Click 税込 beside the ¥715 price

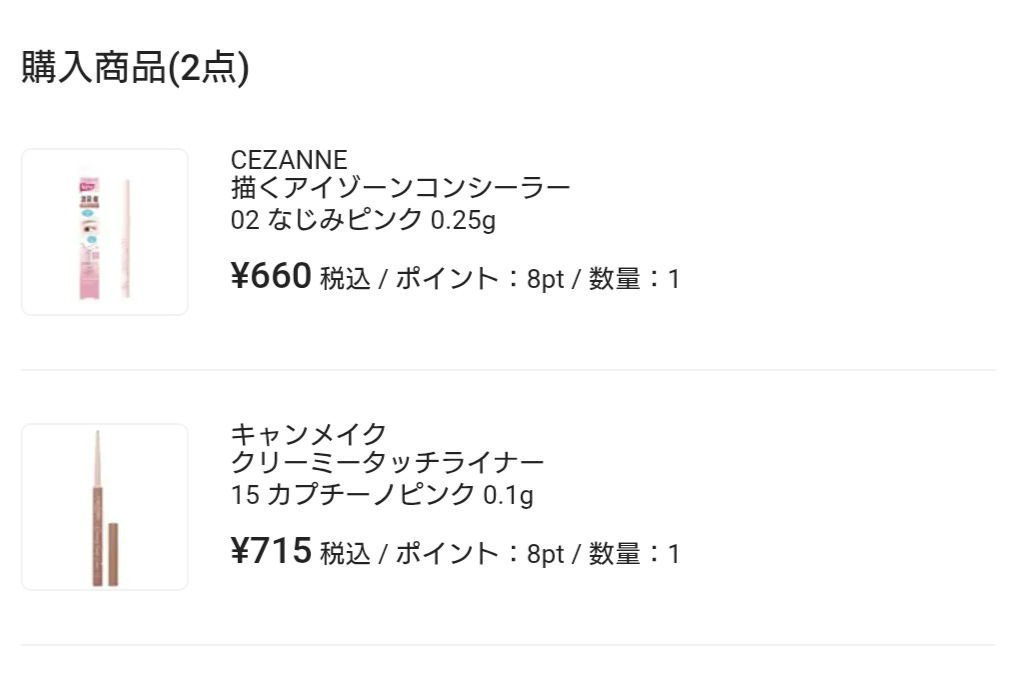[x=345, y=554]
